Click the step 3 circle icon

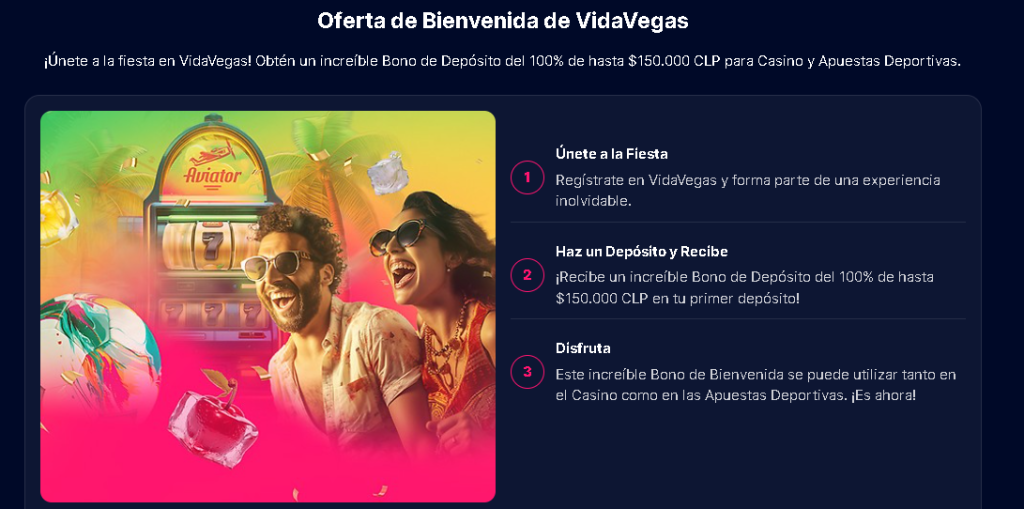527,372
